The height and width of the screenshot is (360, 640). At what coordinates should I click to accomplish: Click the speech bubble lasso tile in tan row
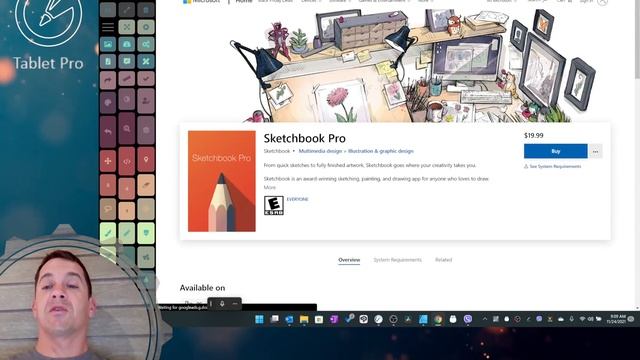[x=108, y=209]
